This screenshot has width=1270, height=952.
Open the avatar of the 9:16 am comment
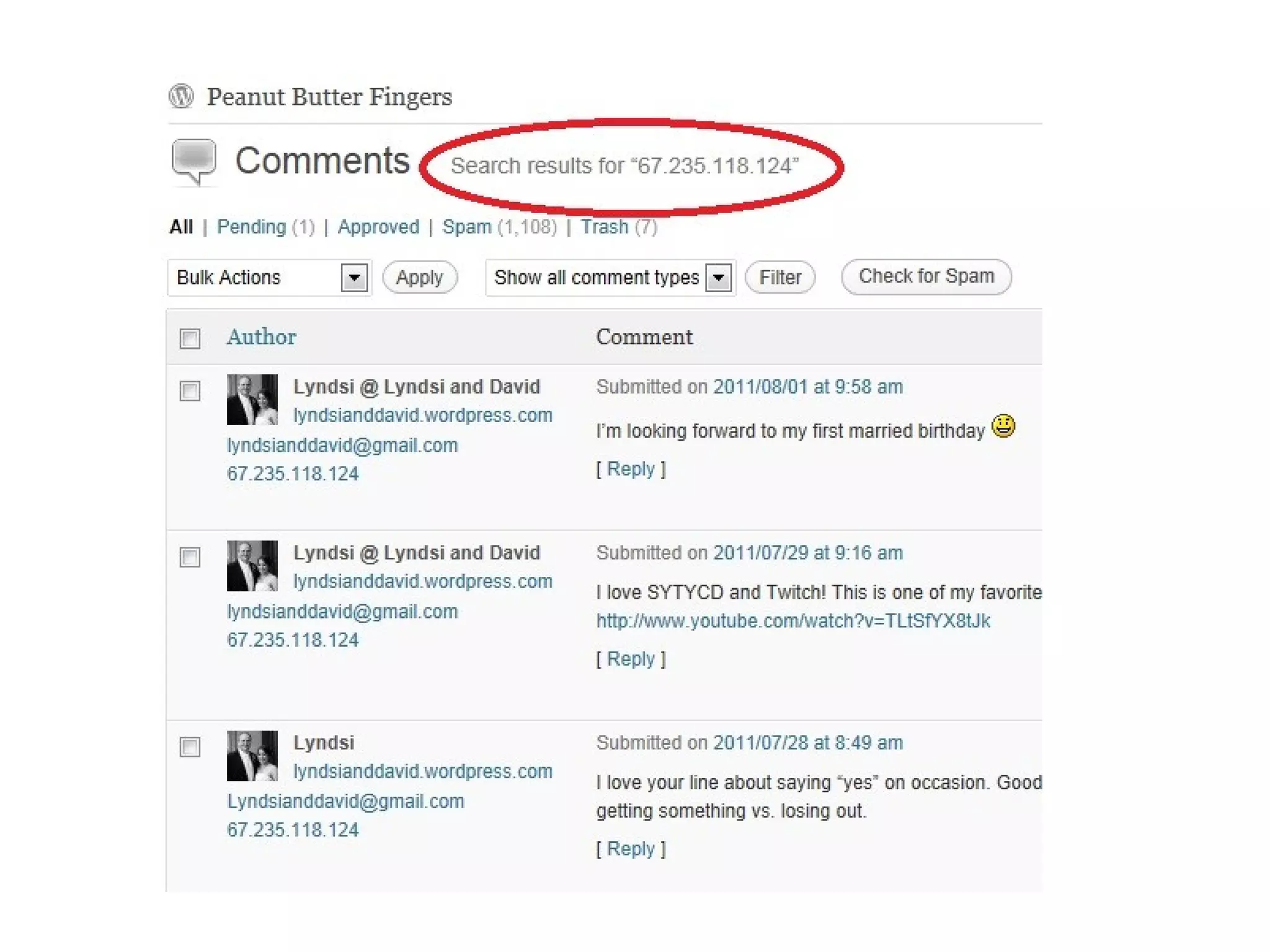pos(252,565)
